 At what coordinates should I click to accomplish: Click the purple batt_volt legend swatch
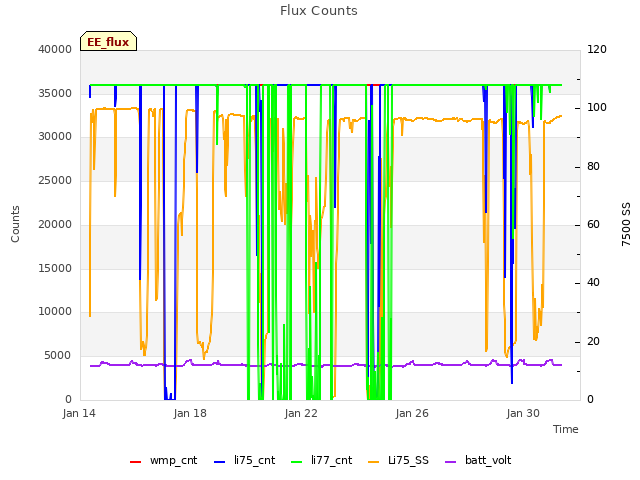pos(450,462)
